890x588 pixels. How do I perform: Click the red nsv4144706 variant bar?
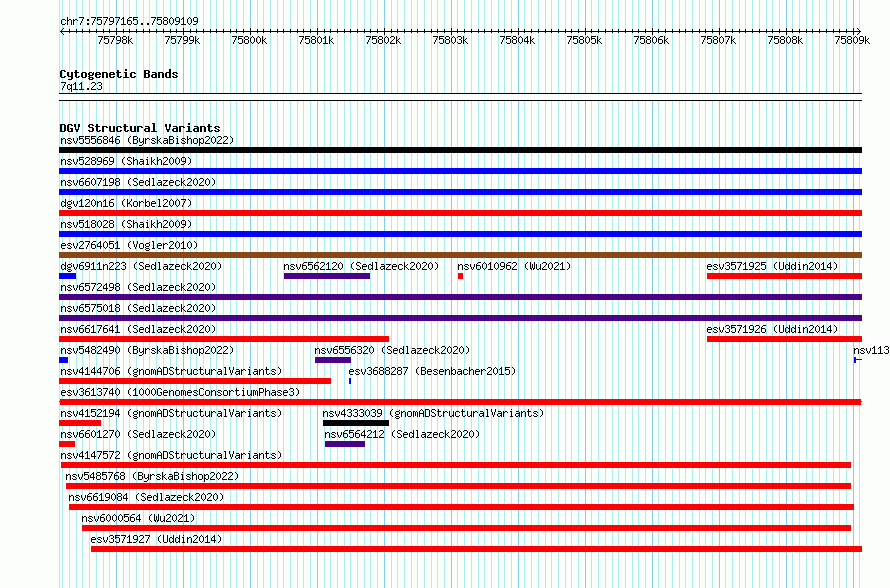coord(195,381)
